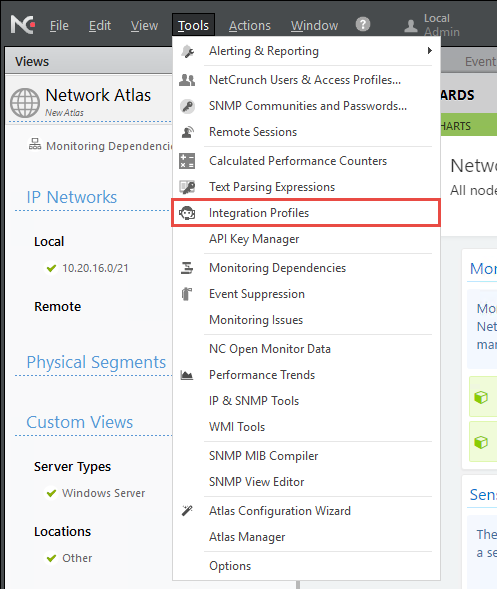Open the Edit menu
Viewport: 497px width, 589px height.
(100, 26)
